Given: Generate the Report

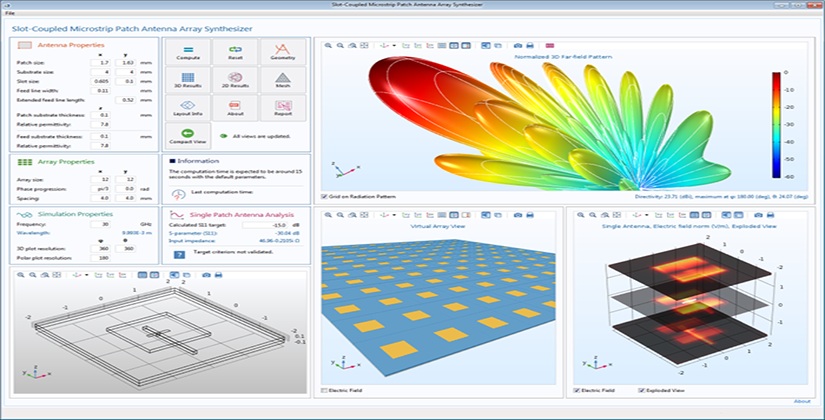Looking at the screenshot, I should tap(282, 109).
